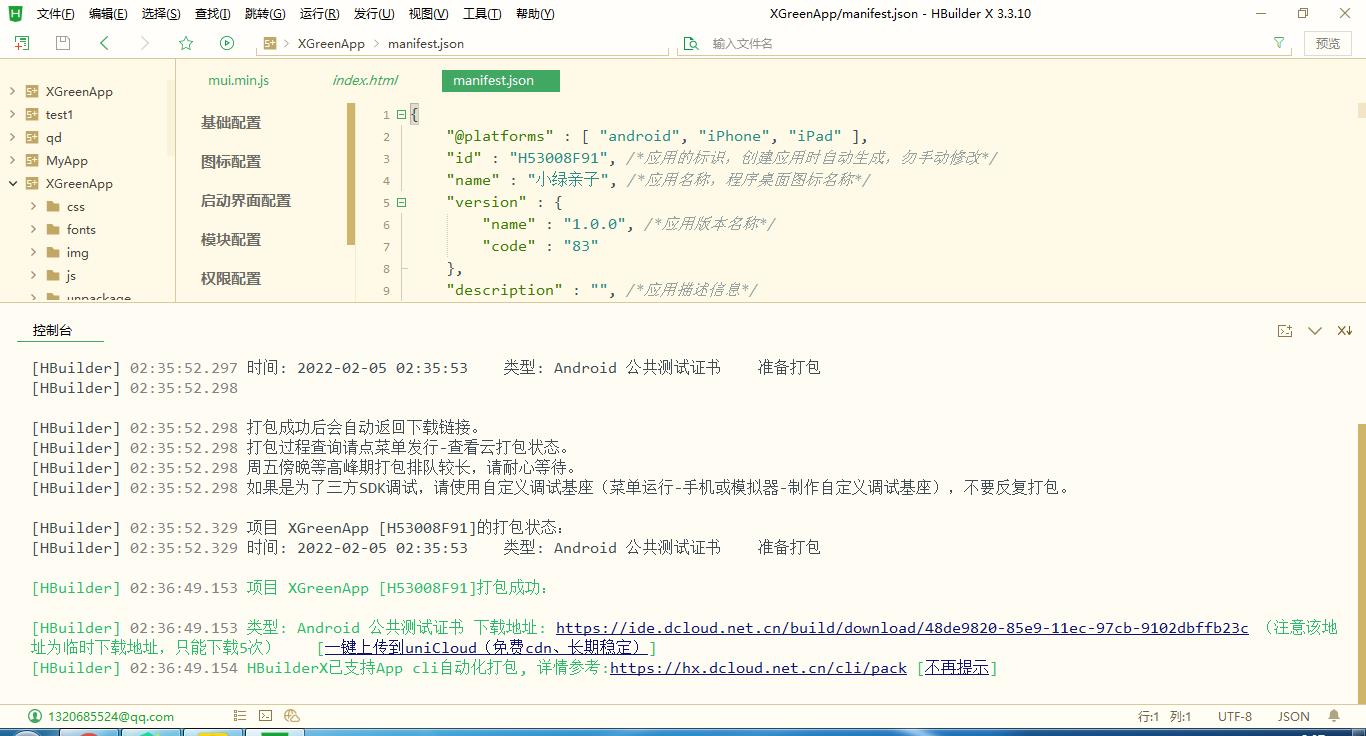Expand the test1 project
The width and height of the screenshot is (1366, 736).
click(12, 114)
